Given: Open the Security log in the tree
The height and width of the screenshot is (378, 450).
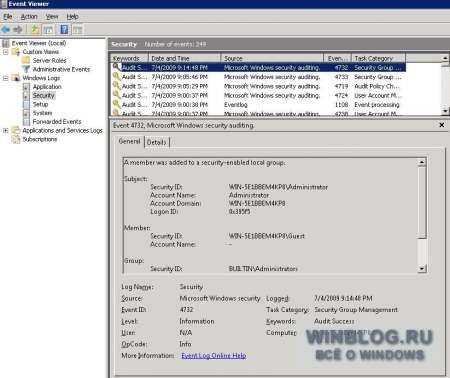Looking at the screenshot, I should point(43,95).
